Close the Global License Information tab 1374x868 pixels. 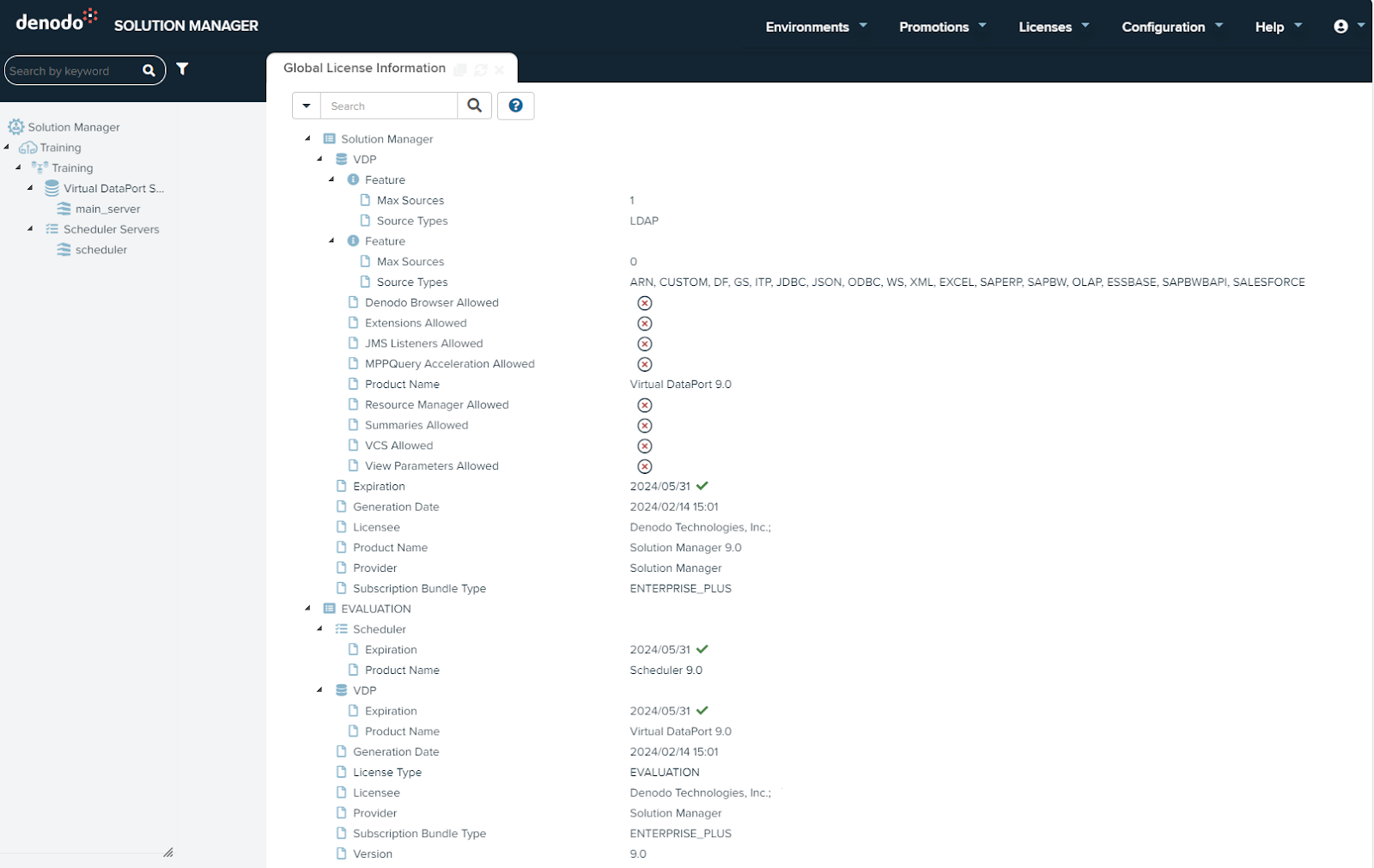point(499,70)
